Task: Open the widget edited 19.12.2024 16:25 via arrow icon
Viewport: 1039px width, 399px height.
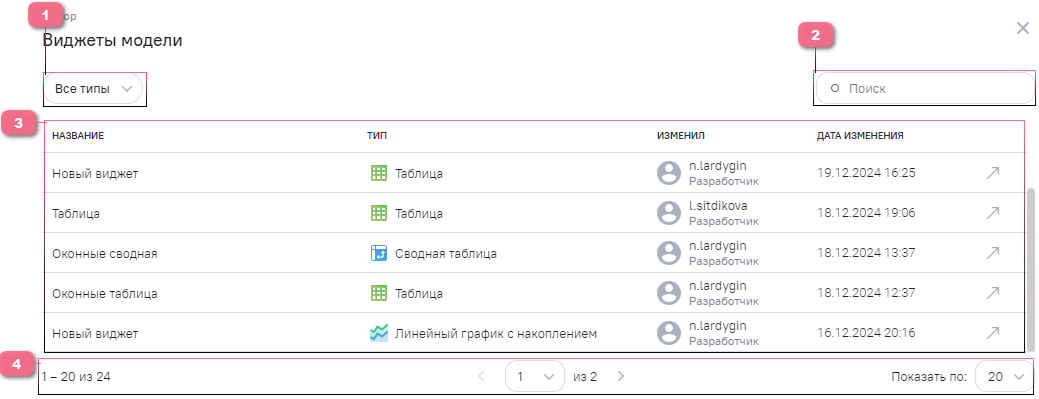Action: coord(993,173)
